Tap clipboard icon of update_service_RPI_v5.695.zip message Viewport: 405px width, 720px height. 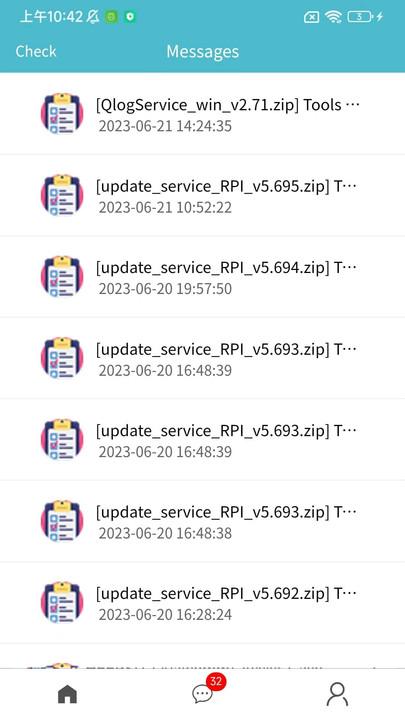click(x=62, y=195)
